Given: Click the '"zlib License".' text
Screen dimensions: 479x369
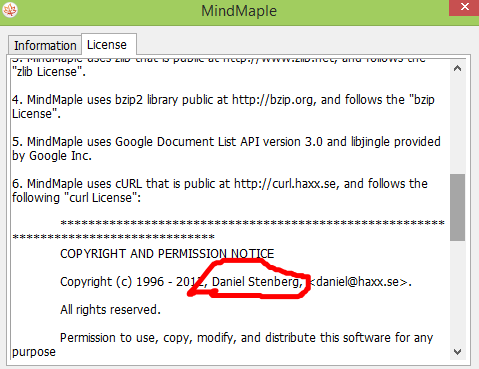Looking at the screenshot, I should (x=49, y=72).
